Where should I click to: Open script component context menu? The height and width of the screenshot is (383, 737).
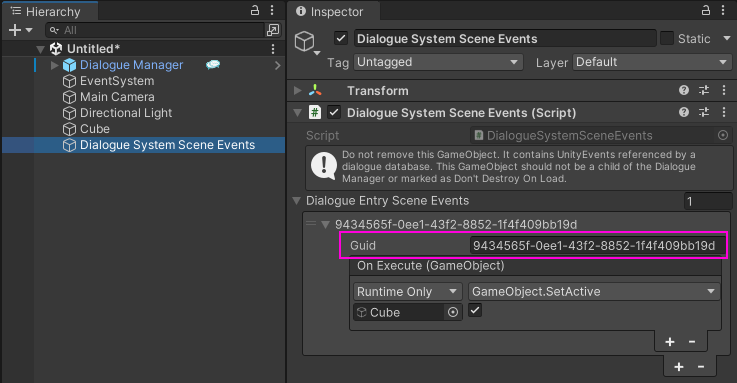(x=724, y=112)
